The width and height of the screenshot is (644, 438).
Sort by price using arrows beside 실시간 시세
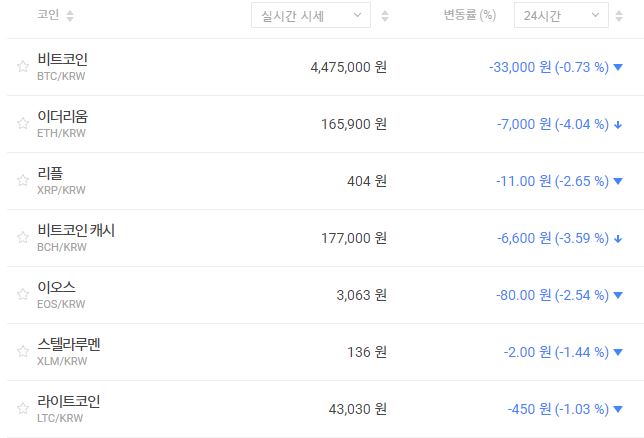[x=385, y=16]
